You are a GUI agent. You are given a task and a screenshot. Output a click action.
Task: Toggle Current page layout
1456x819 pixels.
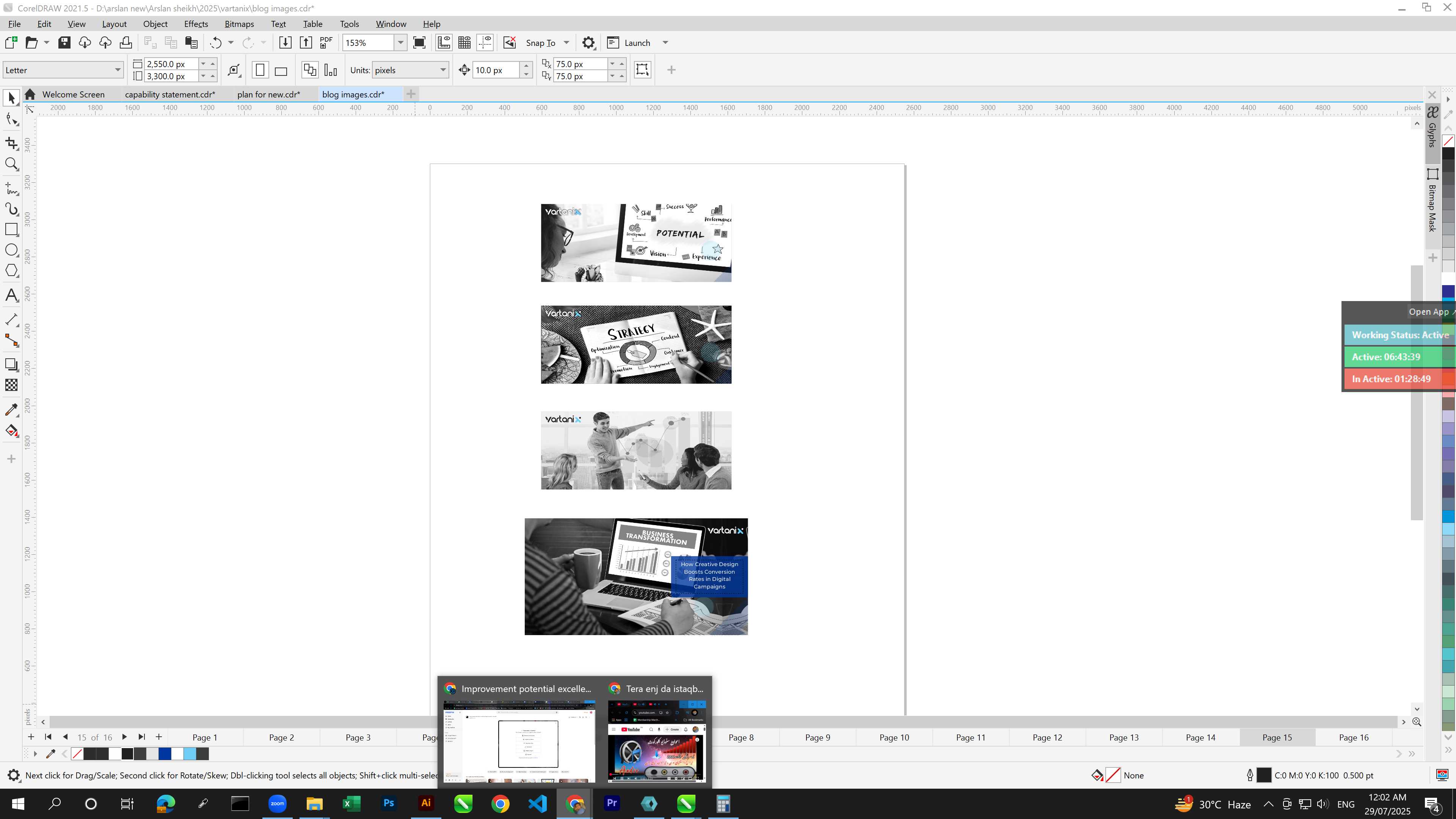coord(331,70)
